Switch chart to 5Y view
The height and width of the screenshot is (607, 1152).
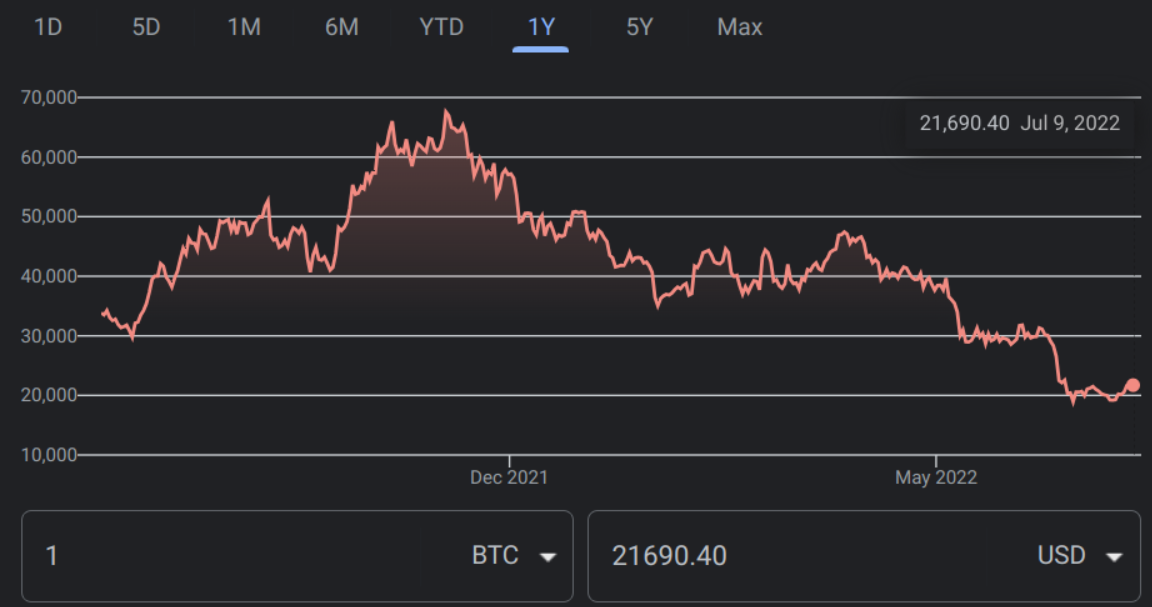(639, 27)
